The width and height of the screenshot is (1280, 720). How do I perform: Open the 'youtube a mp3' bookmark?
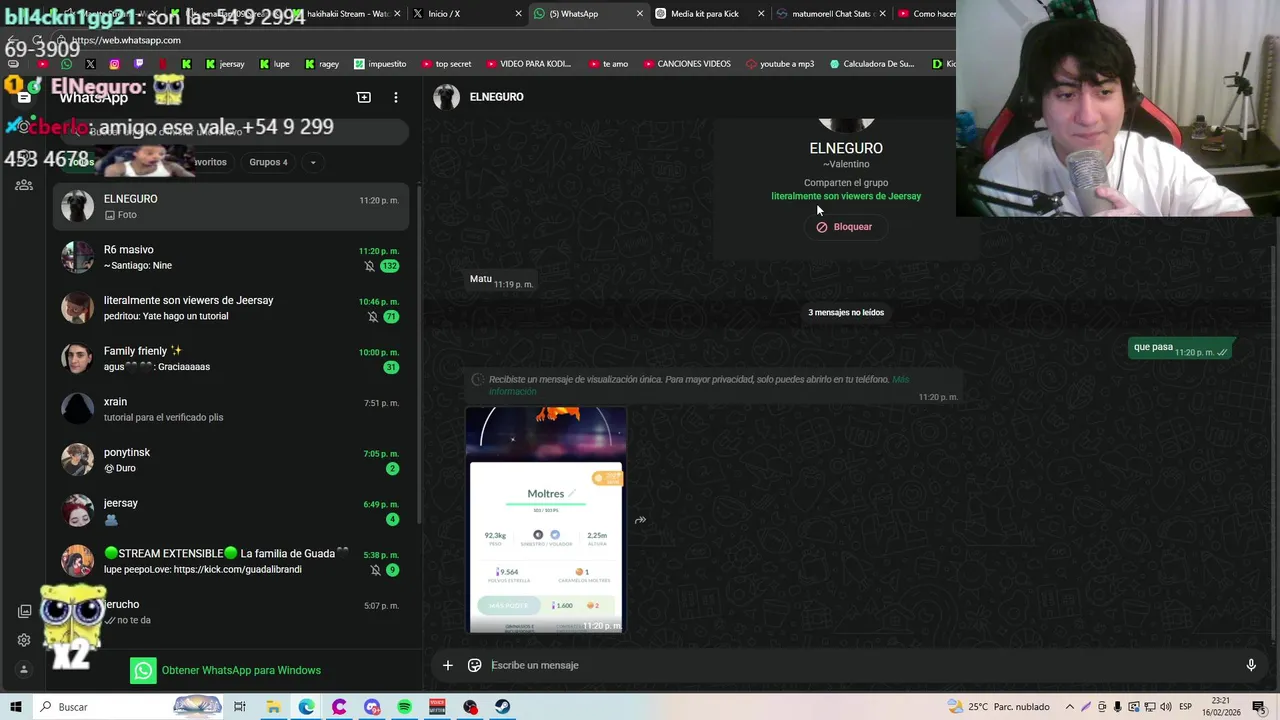[x=779, y=64]
